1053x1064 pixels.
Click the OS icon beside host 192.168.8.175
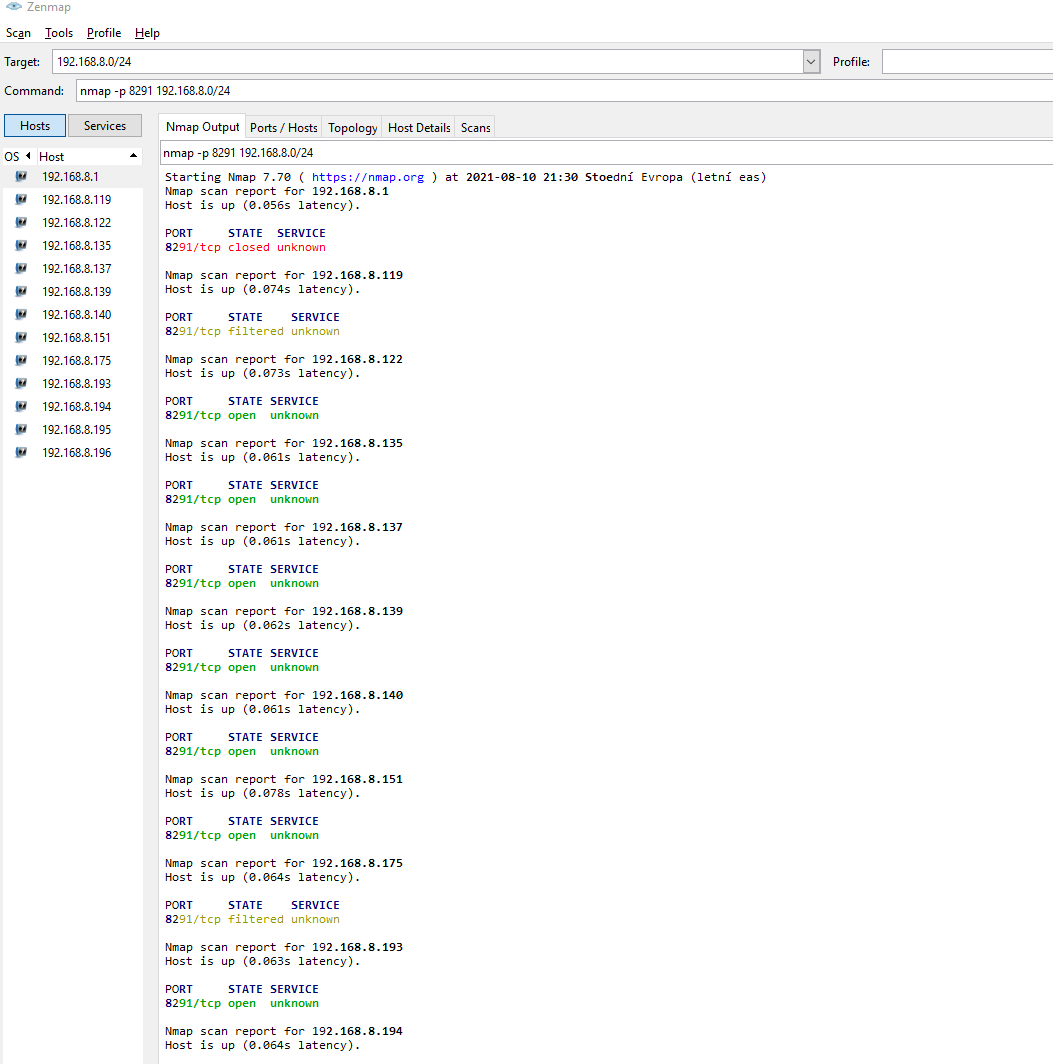coord(21,361)
